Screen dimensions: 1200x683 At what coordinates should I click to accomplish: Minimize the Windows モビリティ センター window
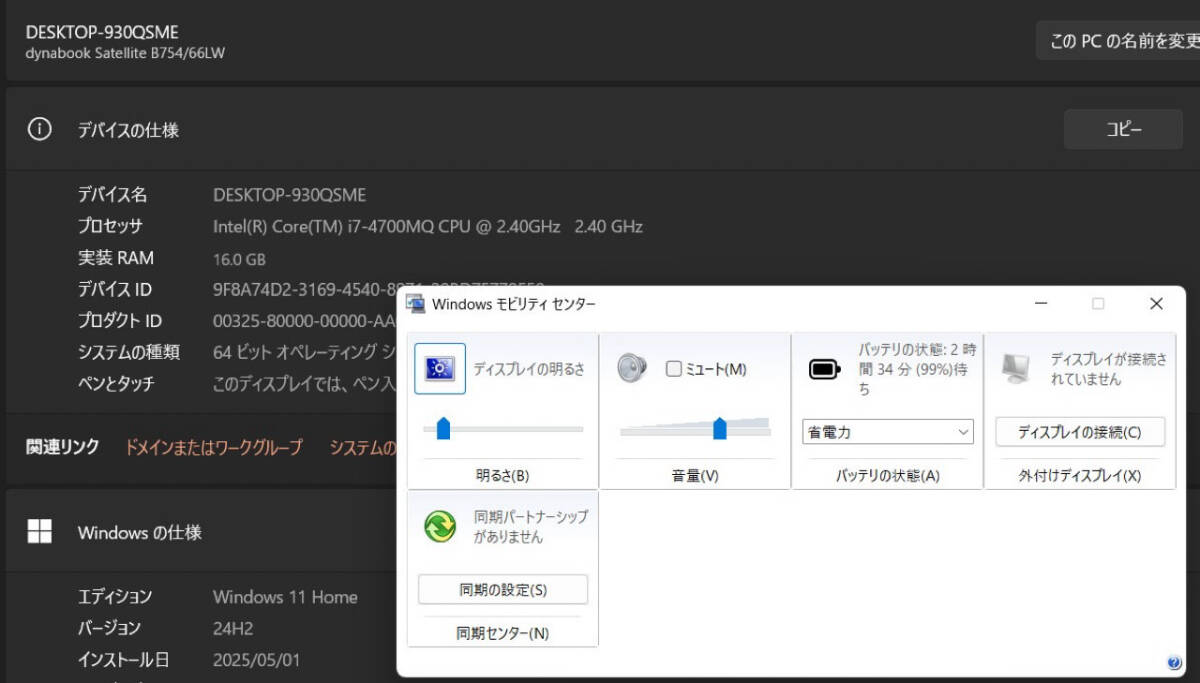[x=1041, y=303]
